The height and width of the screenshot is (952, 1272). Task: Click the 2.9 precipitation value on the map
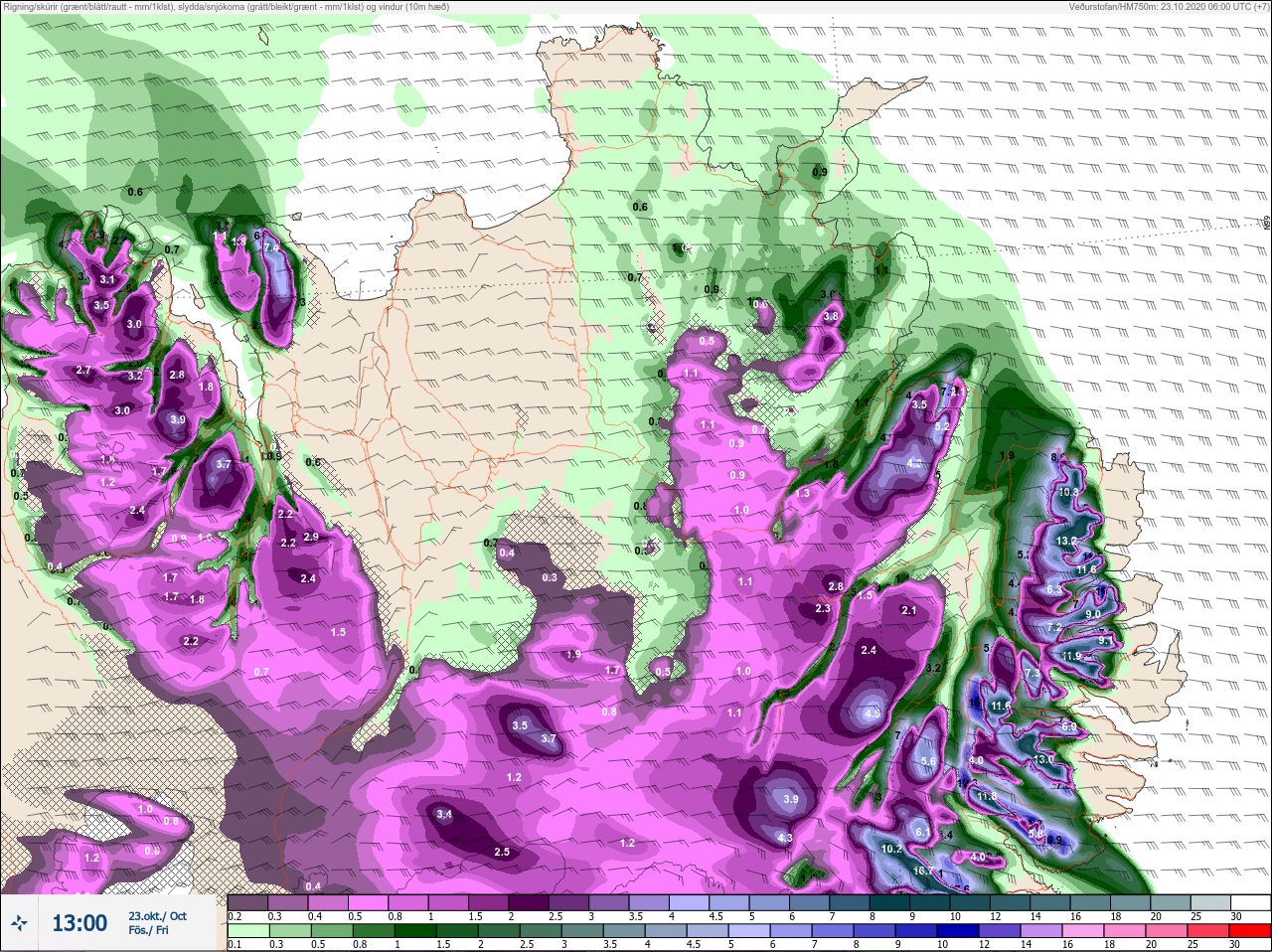click(x=310, y=537)
